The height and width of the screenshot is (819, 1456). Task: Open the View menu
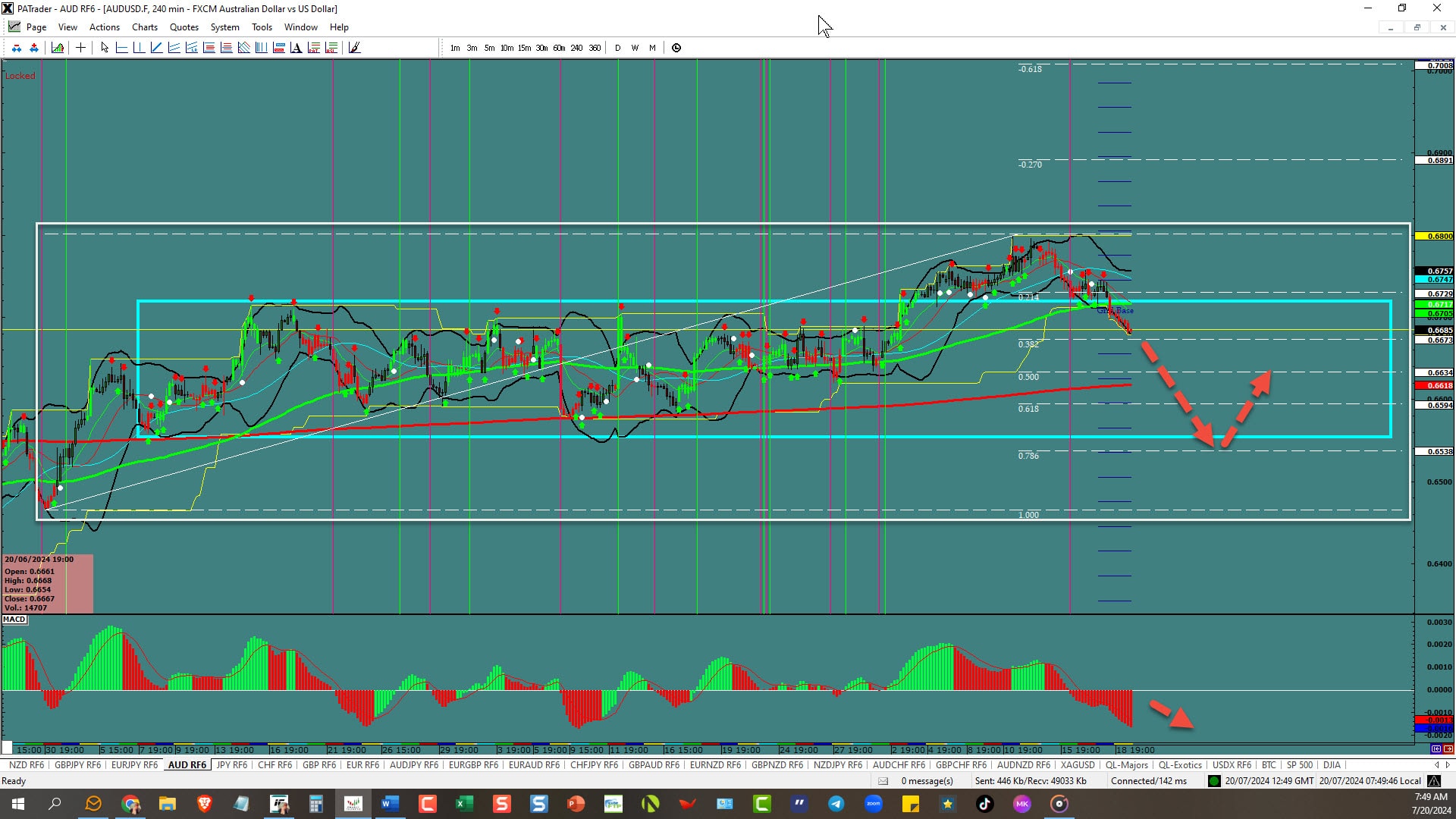[x=67, y=27]
